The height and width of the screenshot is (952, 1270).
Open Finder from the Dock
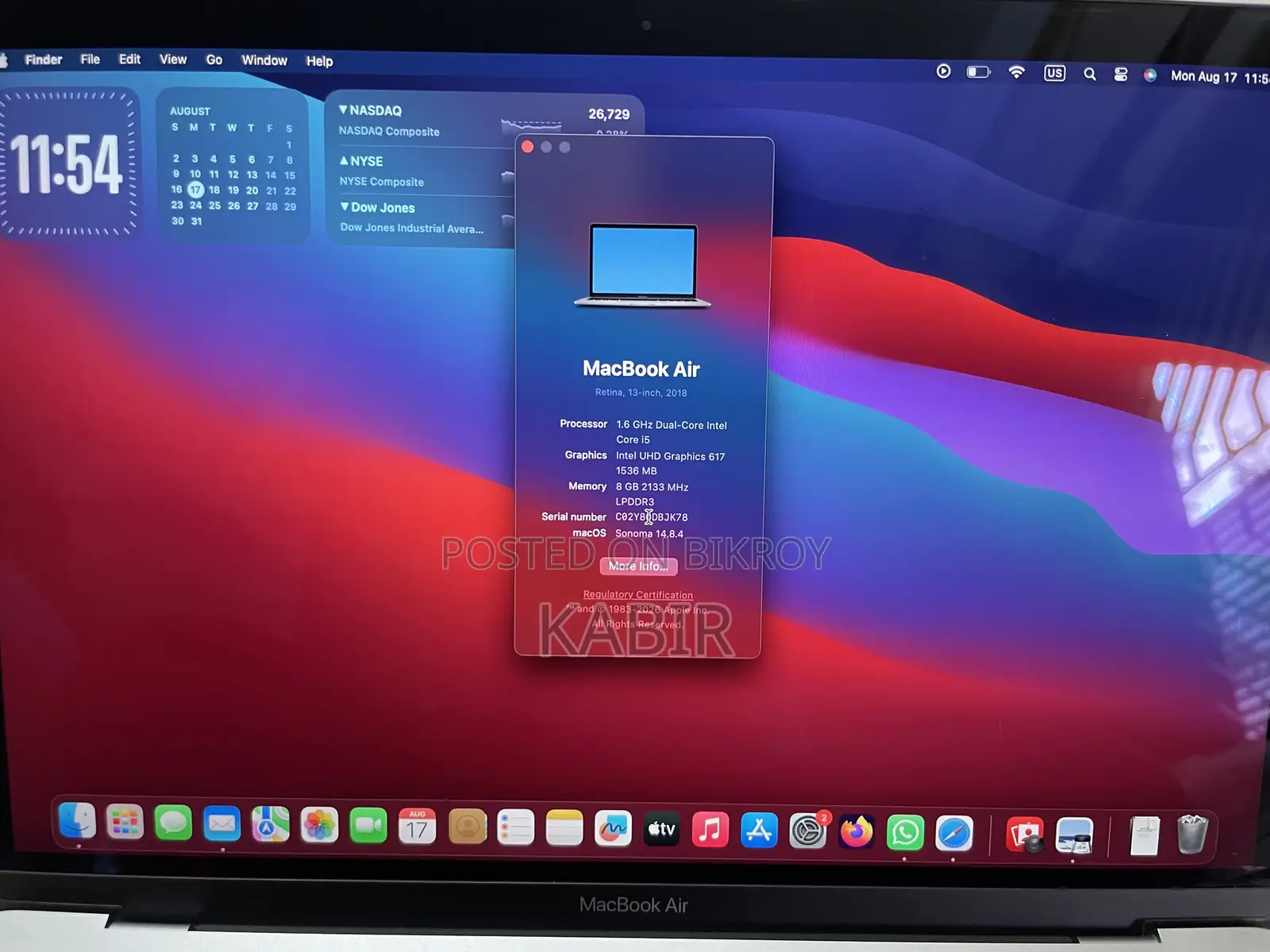[x=77, y=821]
